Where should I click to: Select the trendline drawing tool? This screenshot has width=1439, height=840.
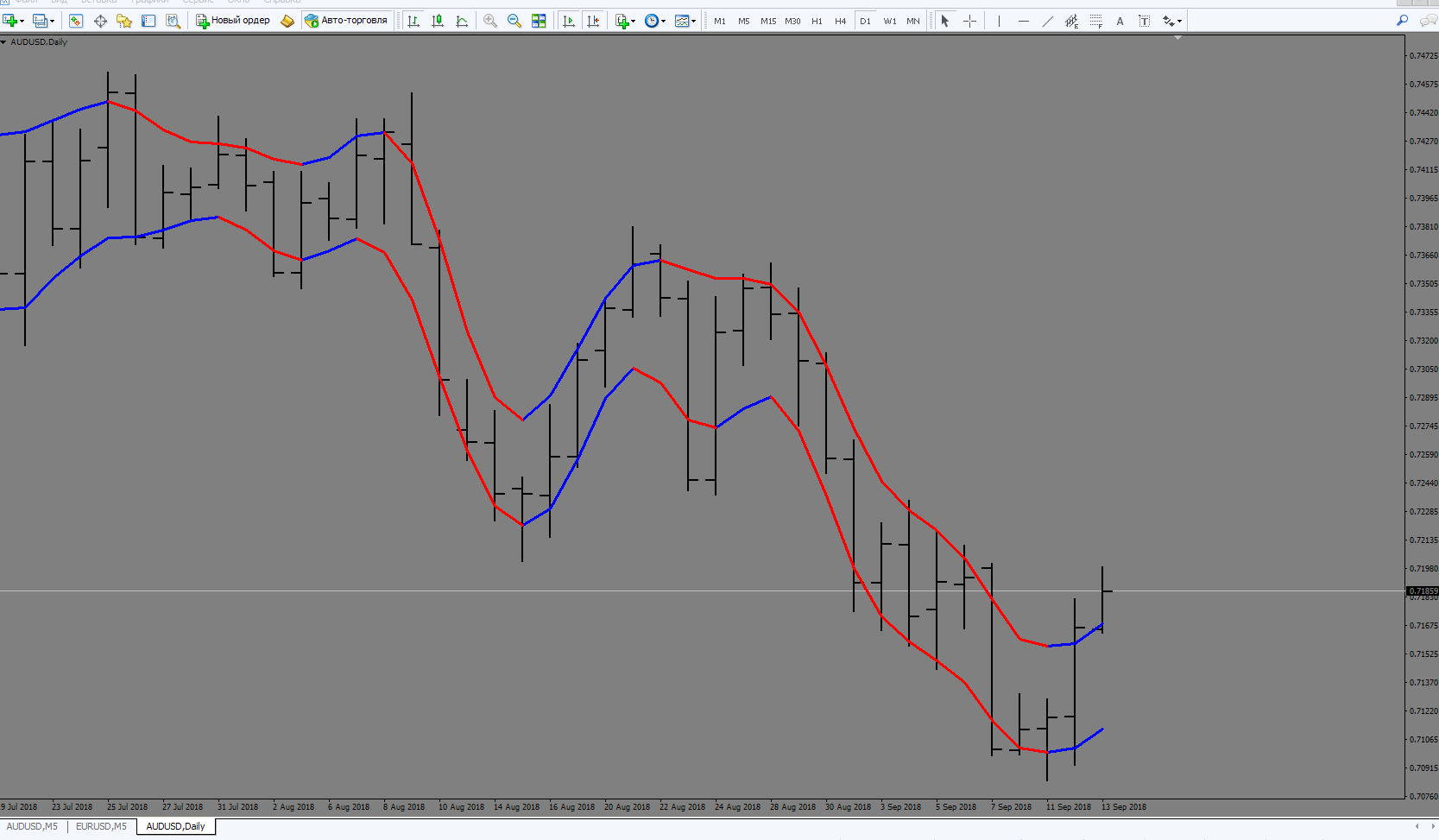click(1047, 21)
